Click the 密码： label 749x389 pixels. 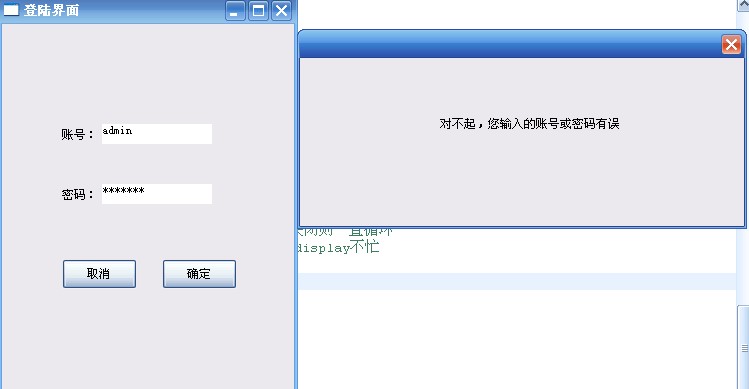coord(77,194)
